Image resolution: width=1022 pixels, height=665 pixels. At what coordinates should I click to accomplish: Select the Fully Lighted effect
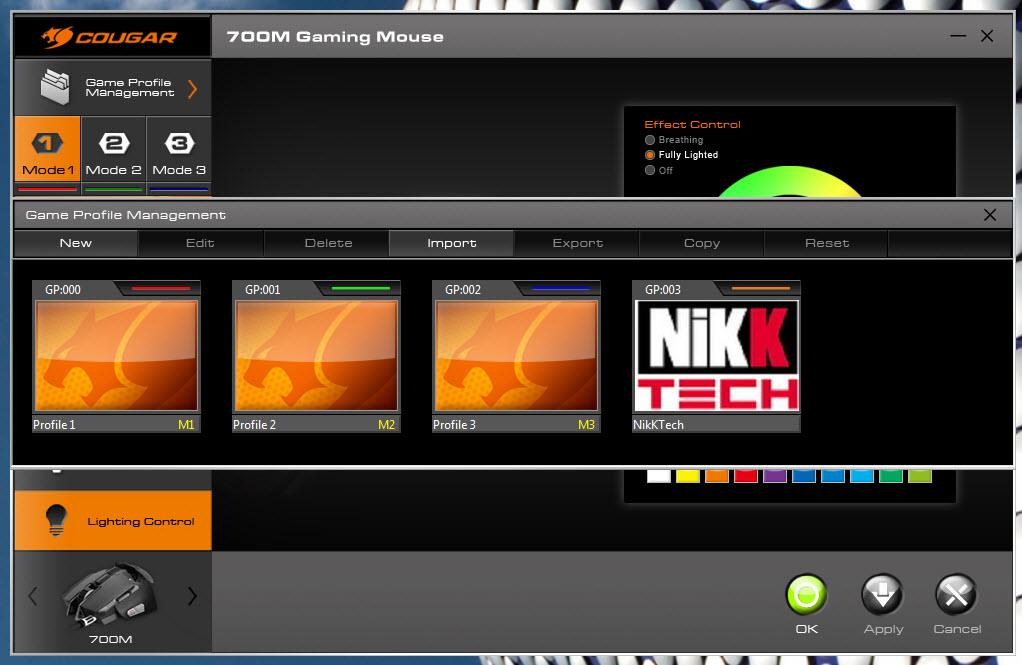(x=681, y=155)
